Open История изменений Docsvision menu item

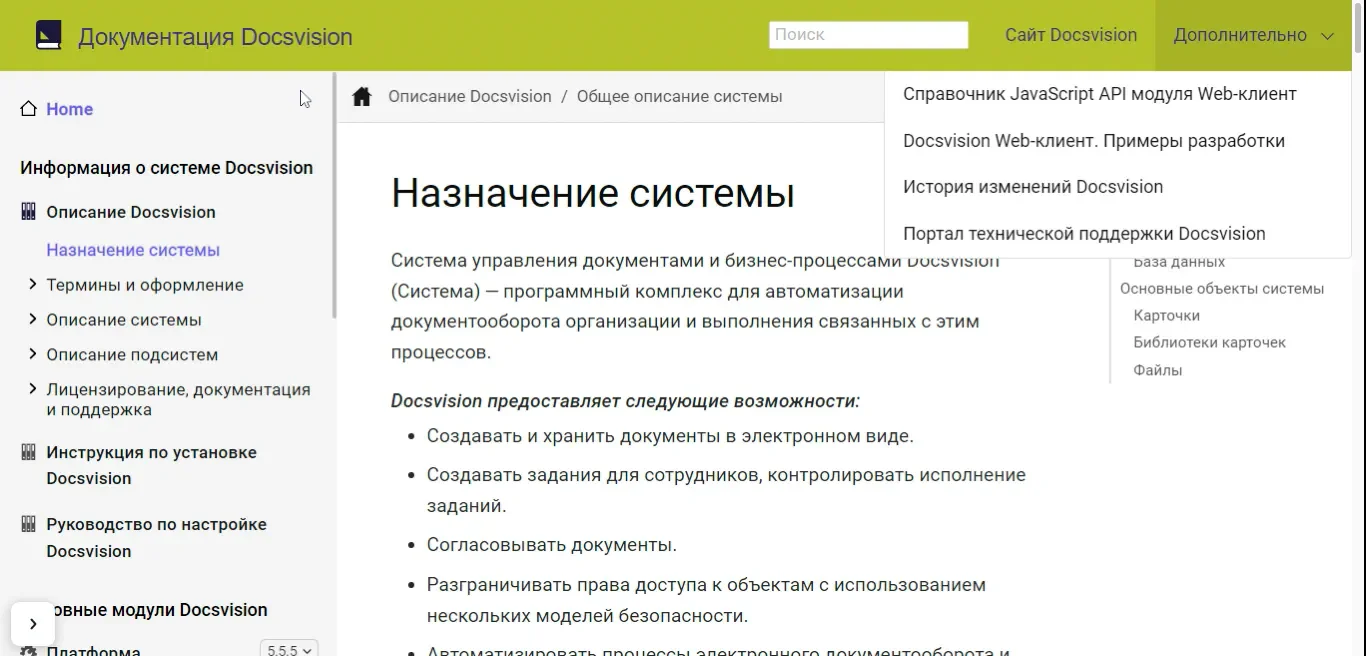point(1033,187)
